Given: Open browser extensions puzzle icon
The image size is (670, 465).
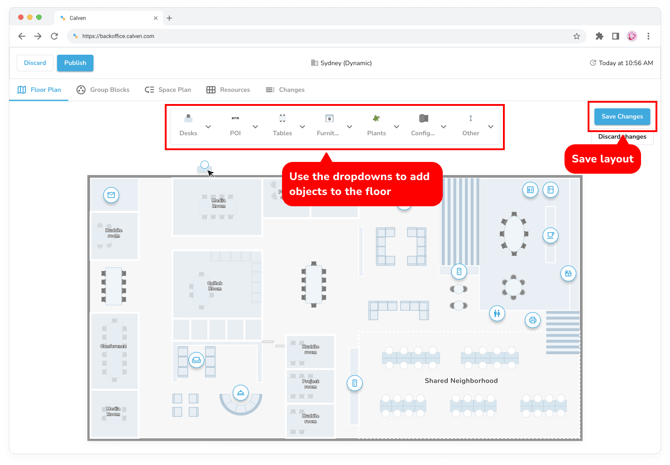Looking at the screenshot, I should [599, 36].
